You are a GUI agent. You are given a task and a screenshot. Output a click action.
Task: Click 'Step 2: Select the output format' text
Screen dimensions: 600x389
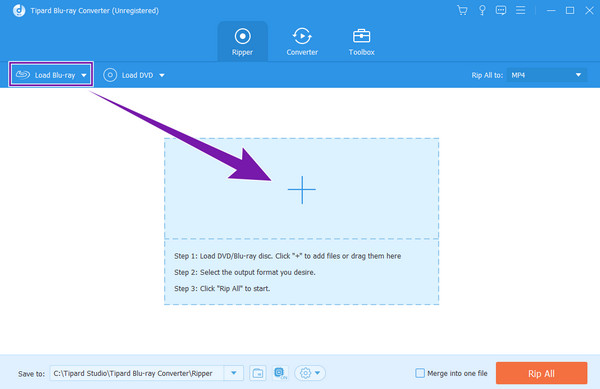tap(245, 272)
